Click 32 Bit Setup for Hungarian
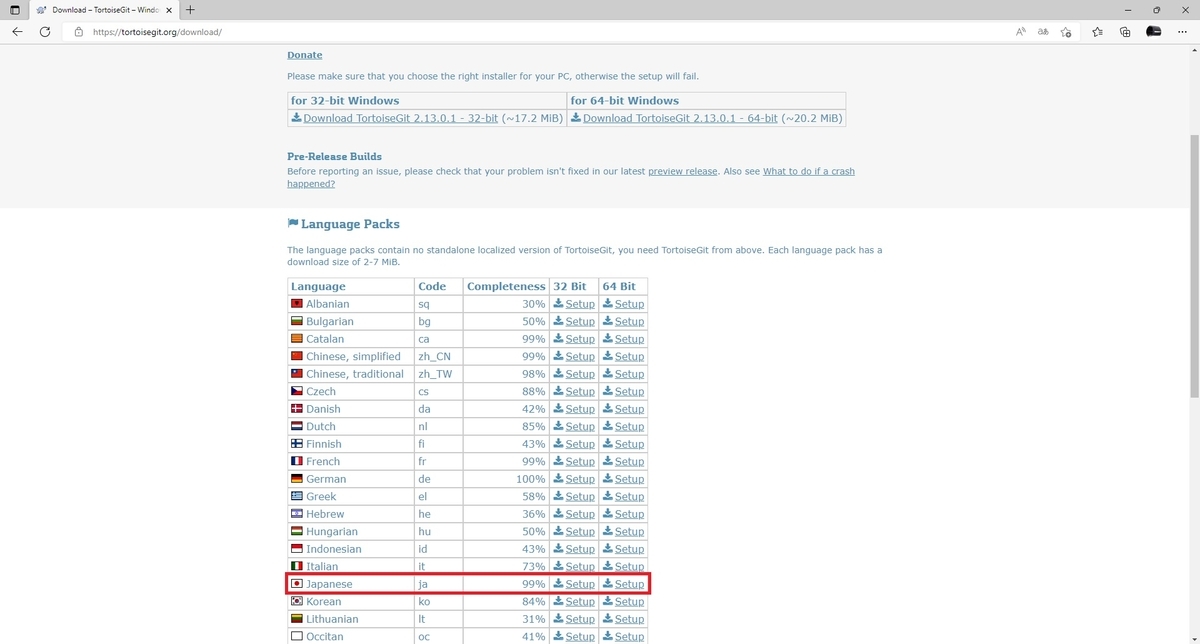Viewport: 1200px width, 644px height. [574, 531]
